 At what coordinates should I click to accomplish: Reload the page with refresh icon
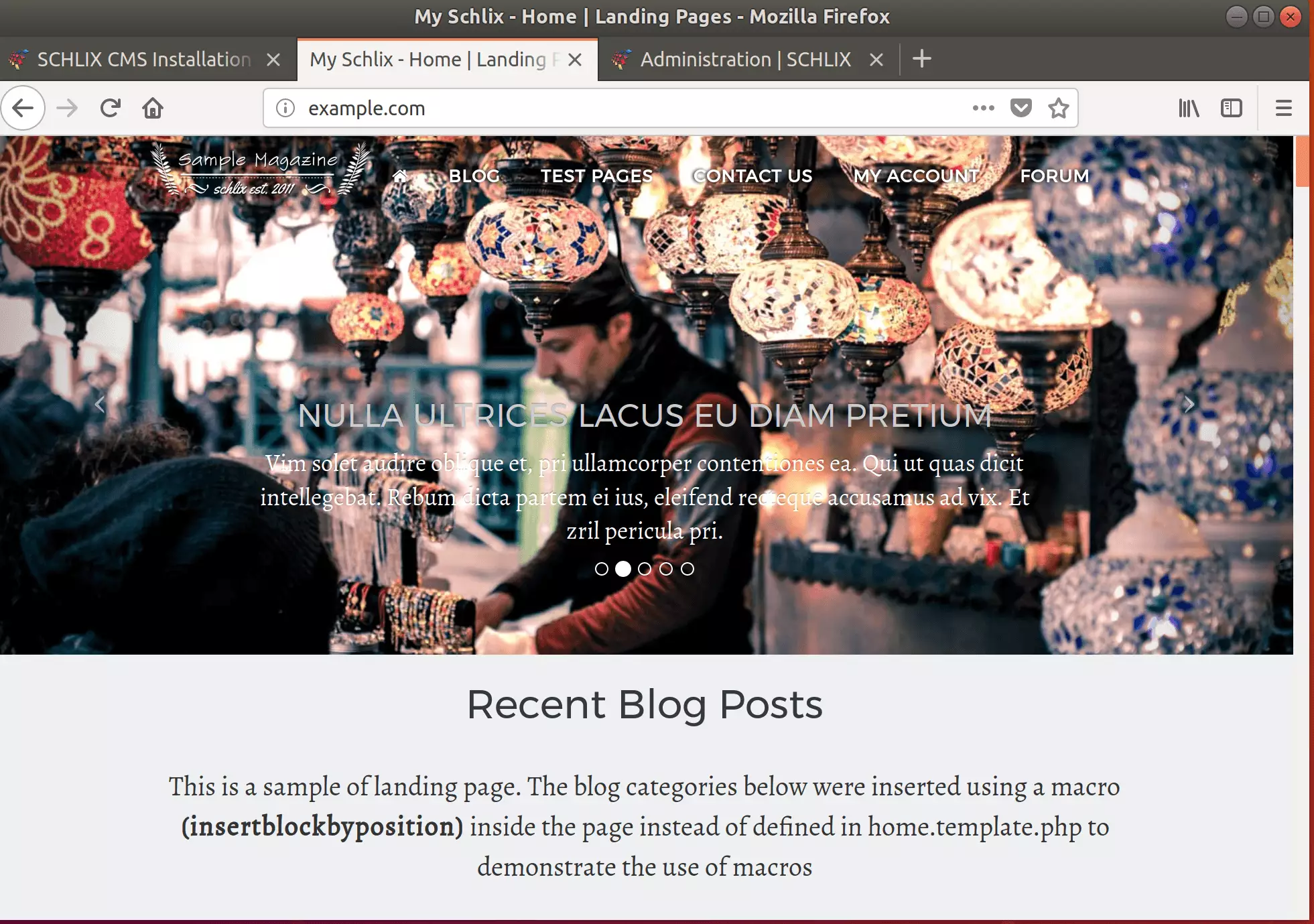[111, 108]
